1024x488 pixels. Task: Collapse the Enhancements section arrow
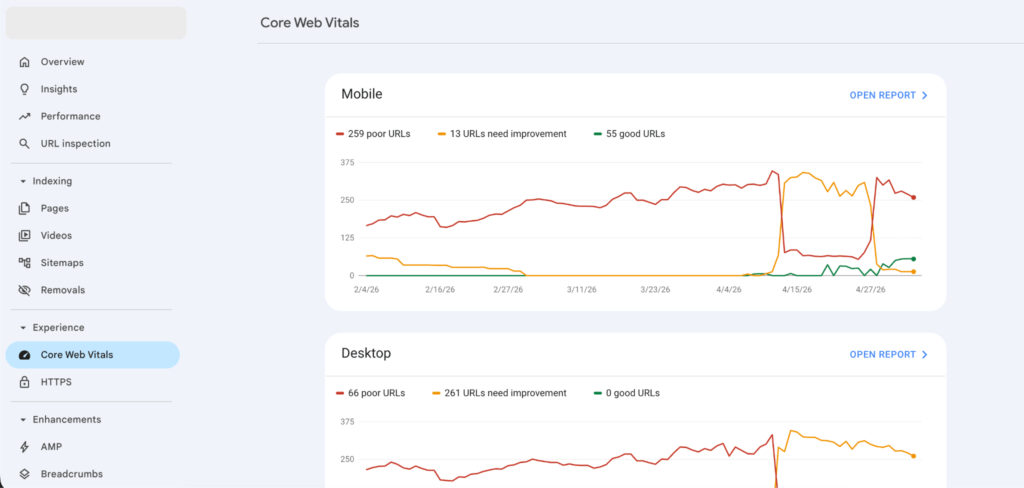point(24,420)
